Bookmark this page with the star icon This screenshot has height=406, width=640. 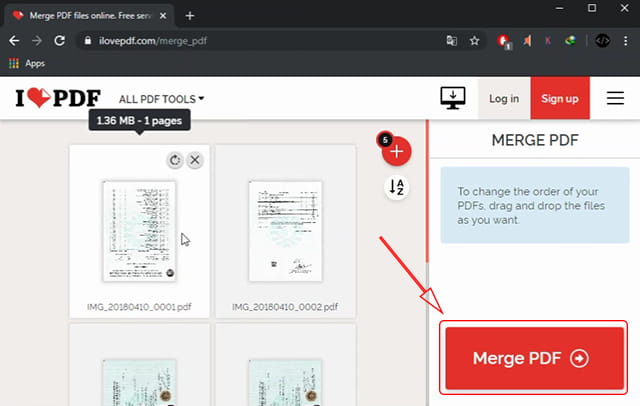(474, 41)
